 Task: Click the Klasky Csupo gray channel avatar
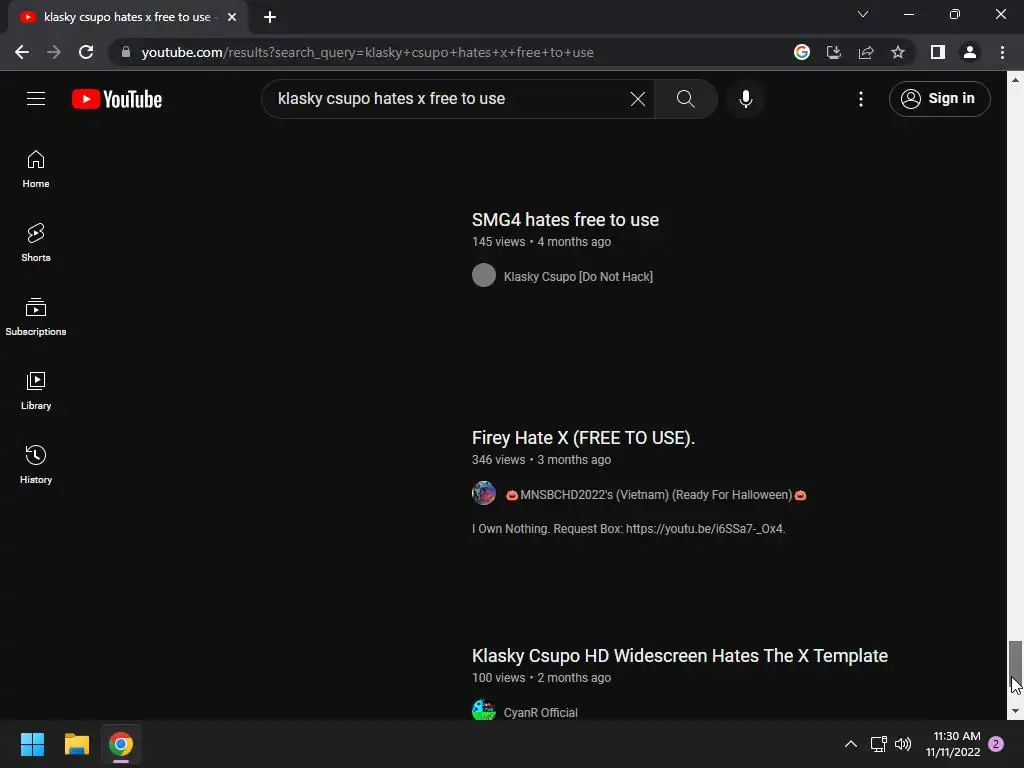click(484, 276)
